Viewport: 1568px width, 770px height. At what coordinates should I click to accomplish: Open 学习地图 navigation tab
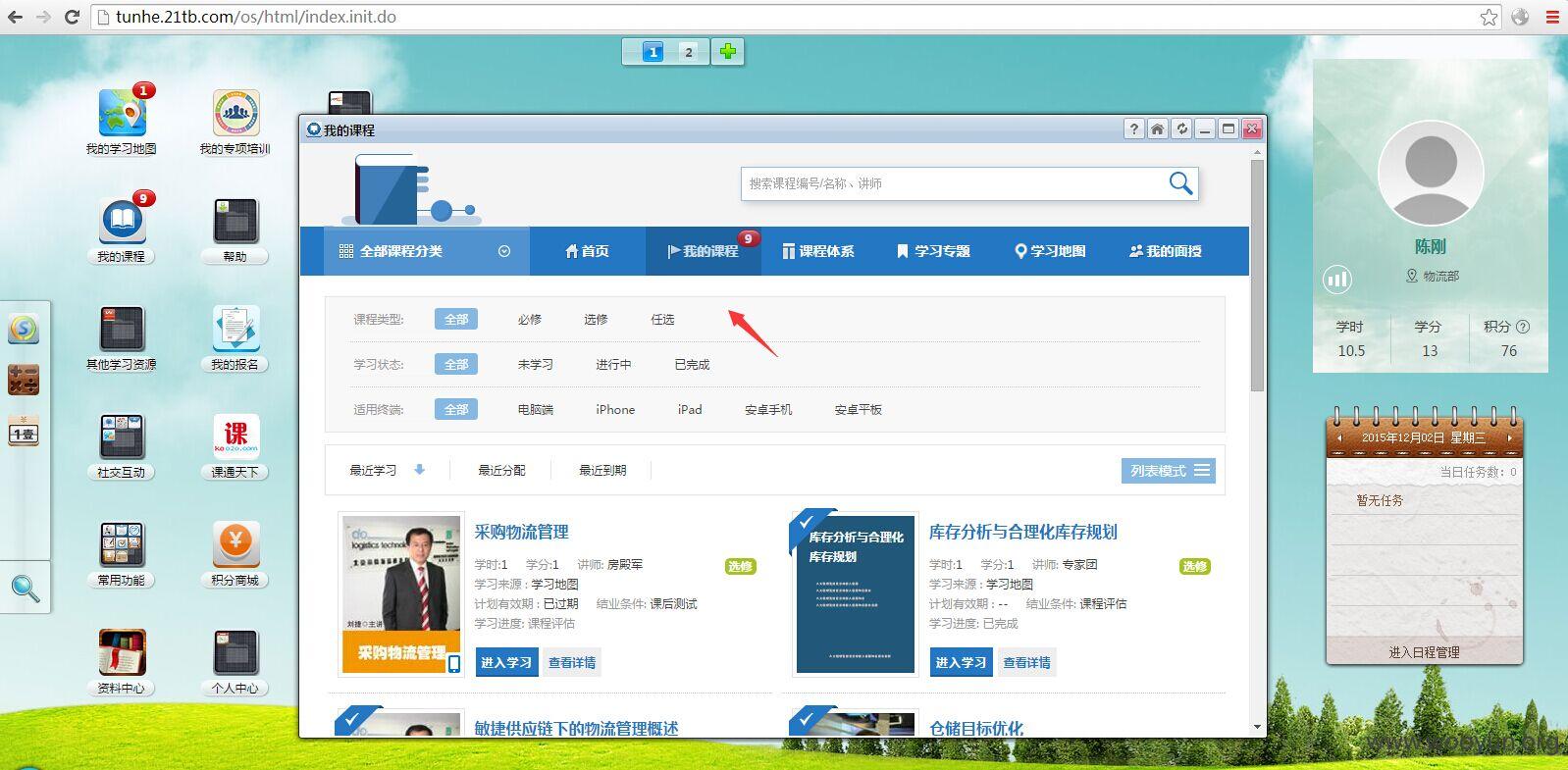coord(1050,251)
